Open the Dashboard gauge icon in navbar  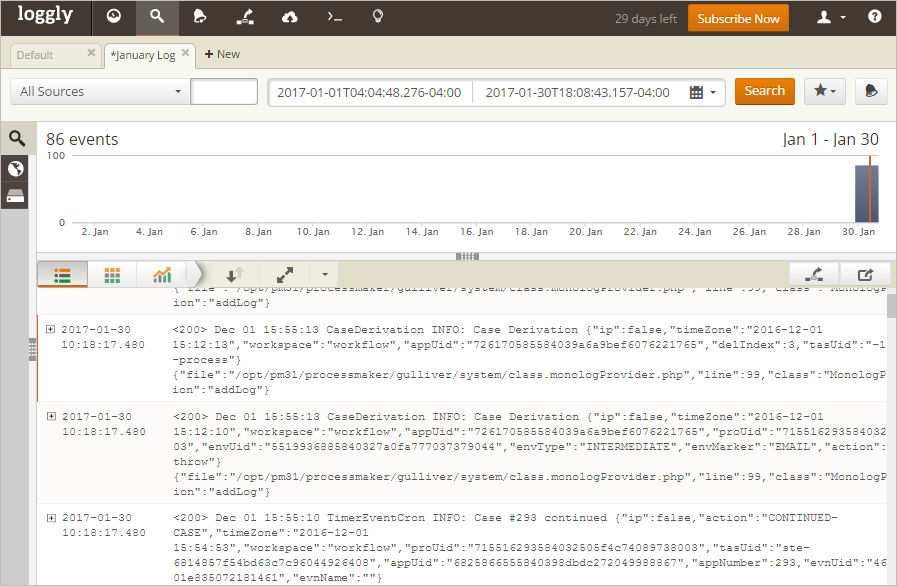coord(114,18)
